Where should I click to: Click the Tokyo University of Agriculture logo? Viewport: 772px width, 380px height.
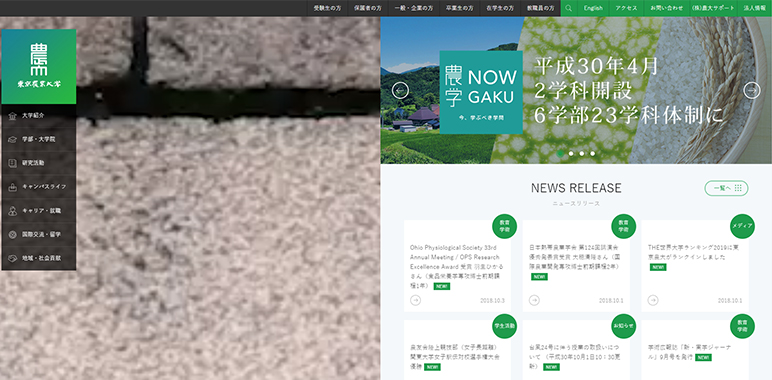coord(39,66)
